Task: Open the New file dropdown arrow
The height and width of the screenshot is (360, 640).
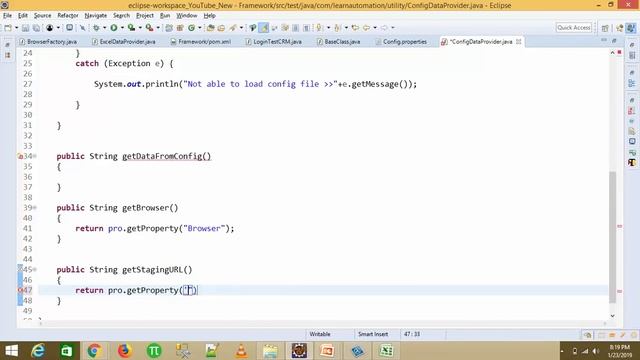Action: click(16, 28)
